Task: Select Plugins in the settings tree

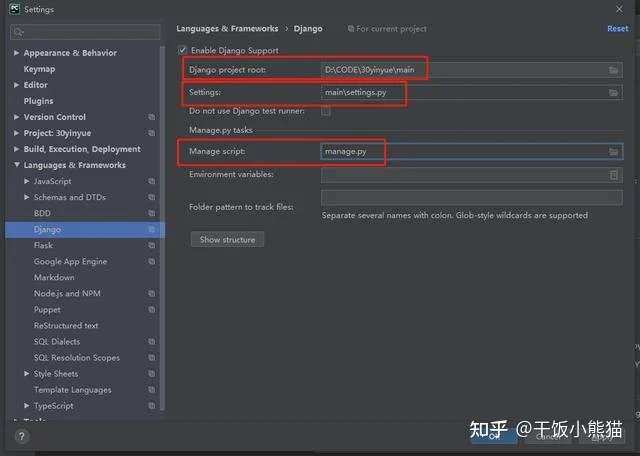Action: (x=38, y=101)
